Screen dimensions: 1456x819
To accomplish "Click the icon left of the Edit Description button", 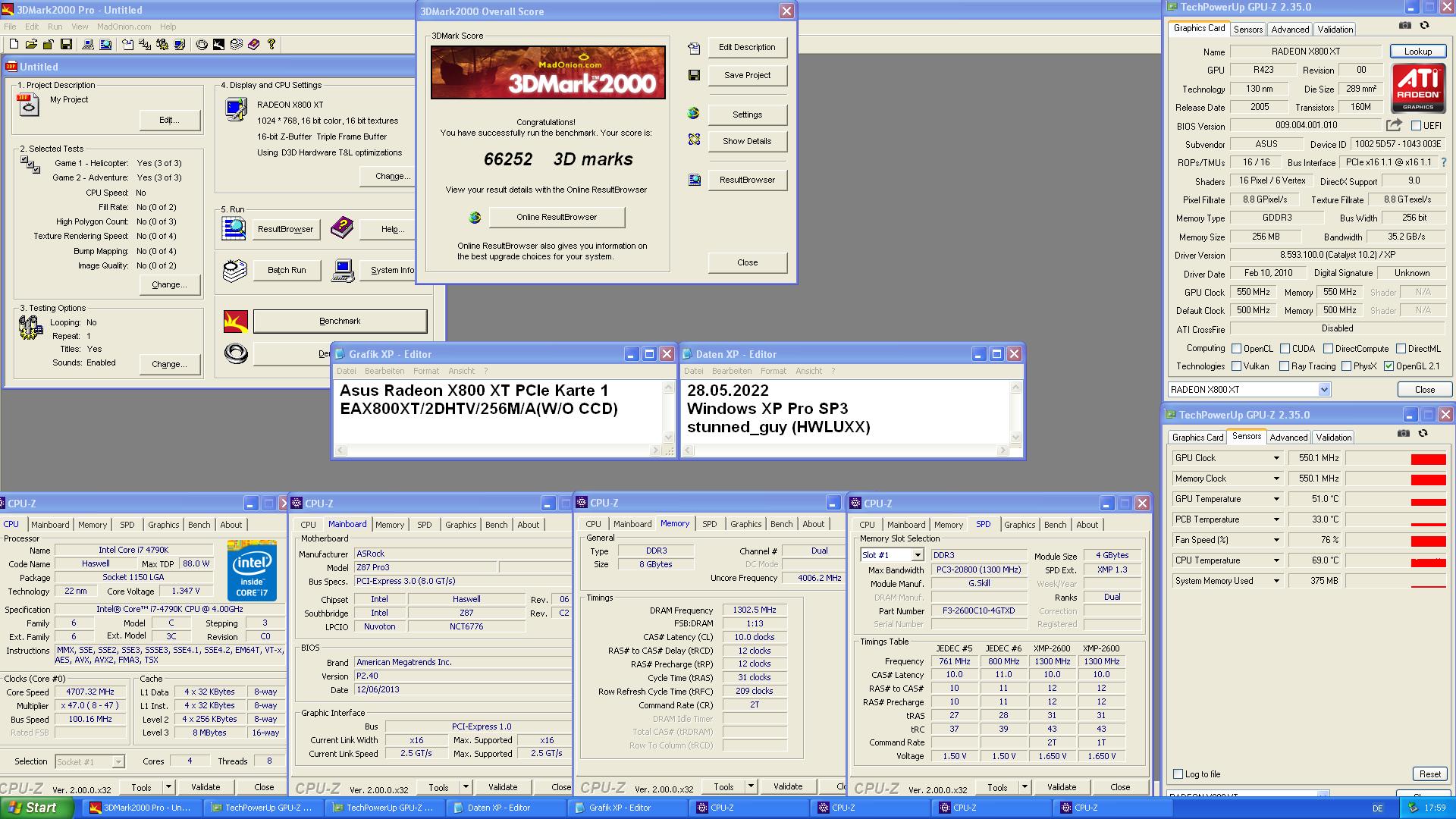I will (694, 49).
